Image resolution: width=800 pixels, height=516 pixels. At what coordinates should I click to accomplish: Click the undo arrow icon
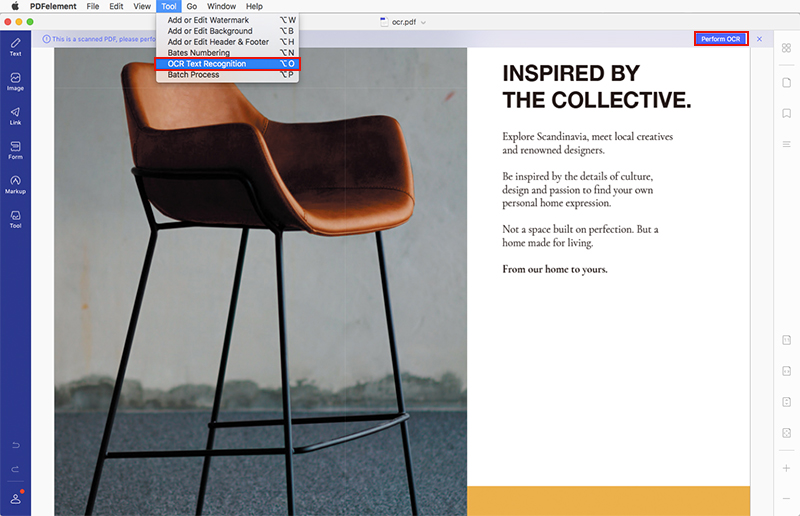pyautogui.click(x=15, y=444)
